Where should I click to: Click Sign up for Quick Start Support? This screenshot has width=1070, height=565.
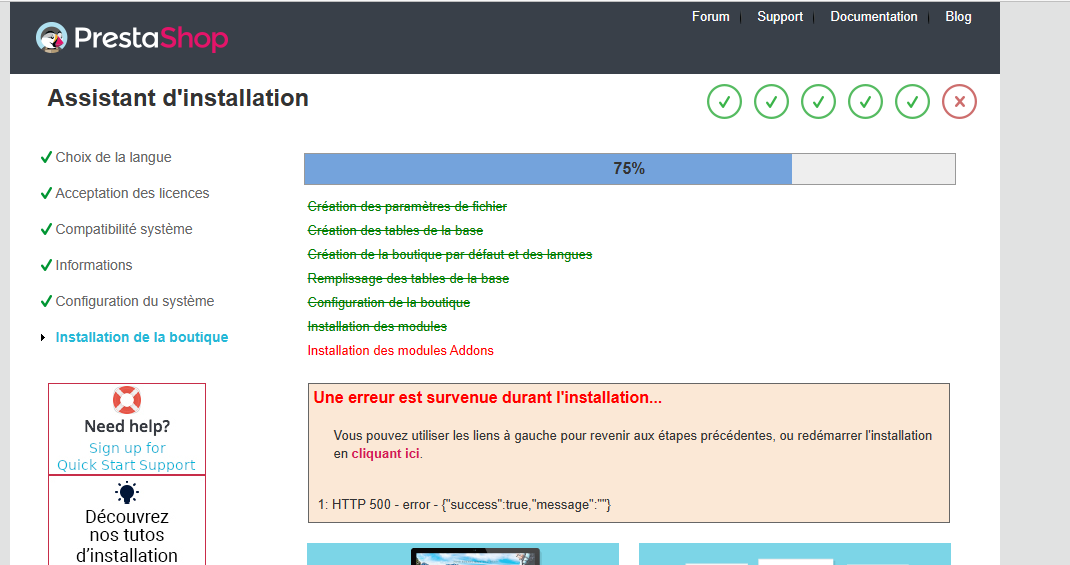click(x=127, y=457)
